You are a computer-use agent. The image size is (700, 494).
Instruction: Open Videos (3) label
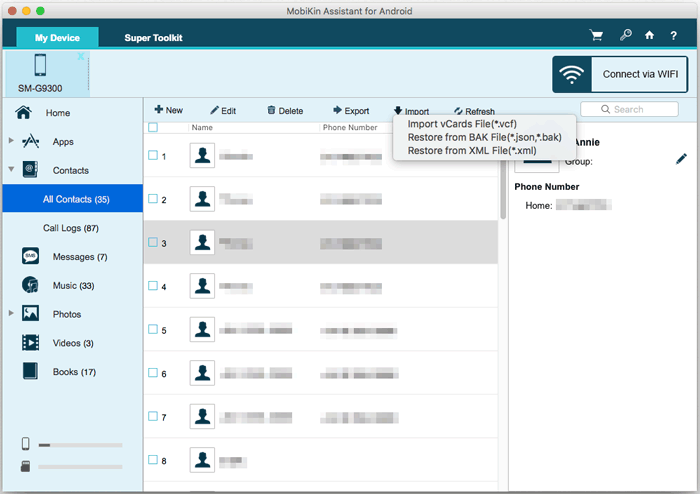click(x=73, y=343)
